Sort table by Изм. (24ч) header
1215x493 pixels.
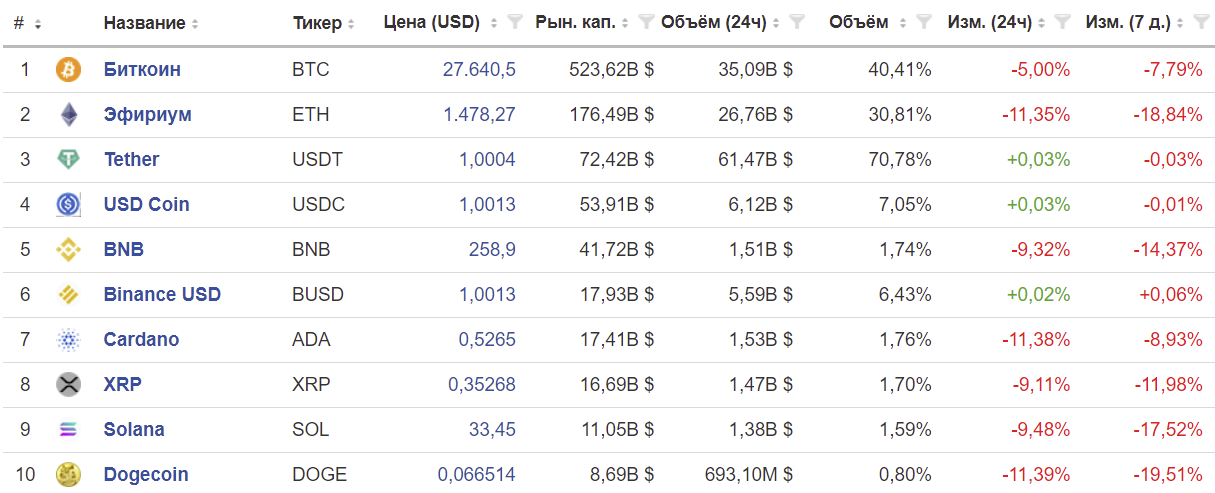pyautogui.click(x=996, y=23)
